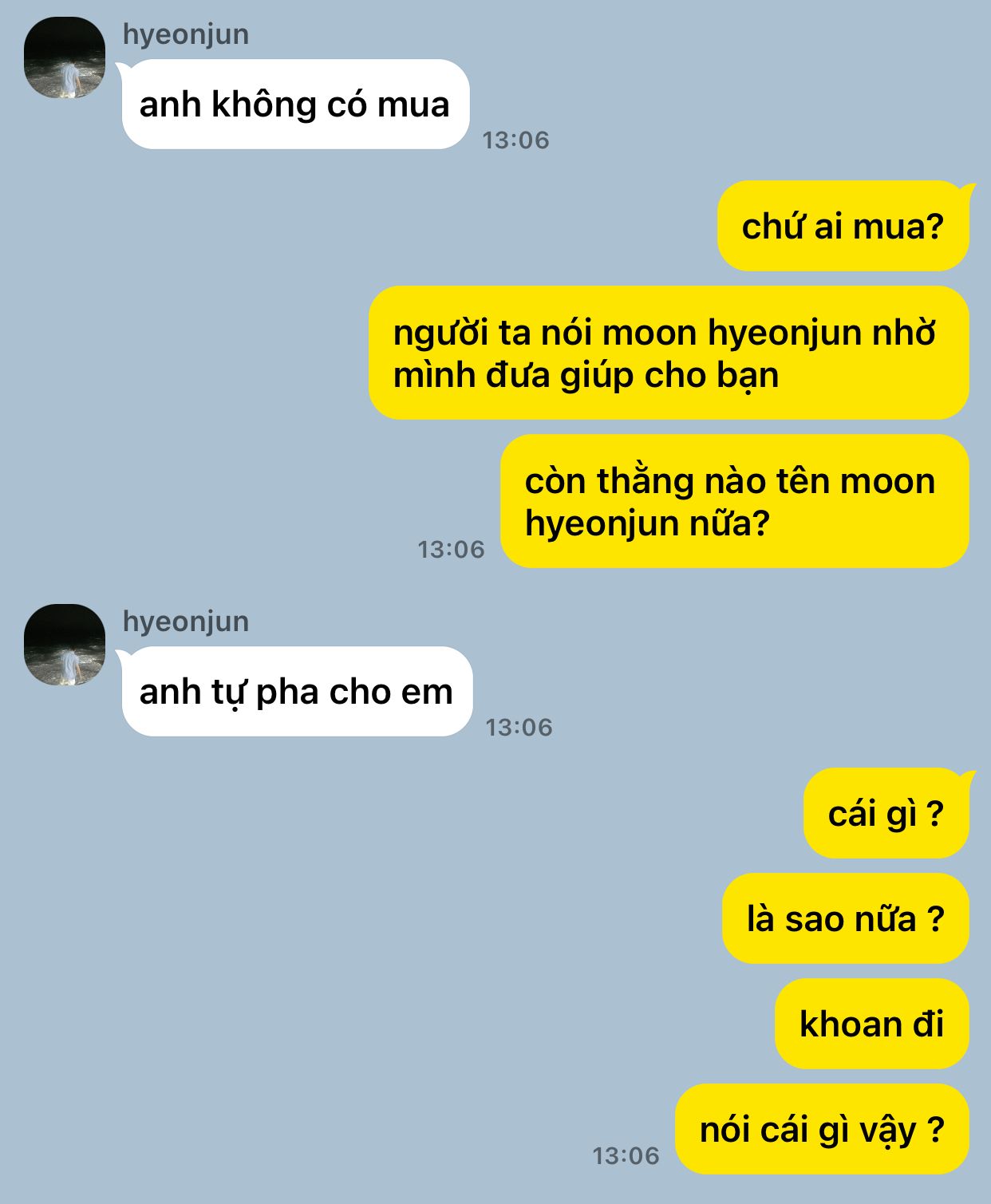The height and width of the screenshot is (1204, 991).
Task: Tap the 'cái gì ?' message bubble
Action: click(887, 813)
